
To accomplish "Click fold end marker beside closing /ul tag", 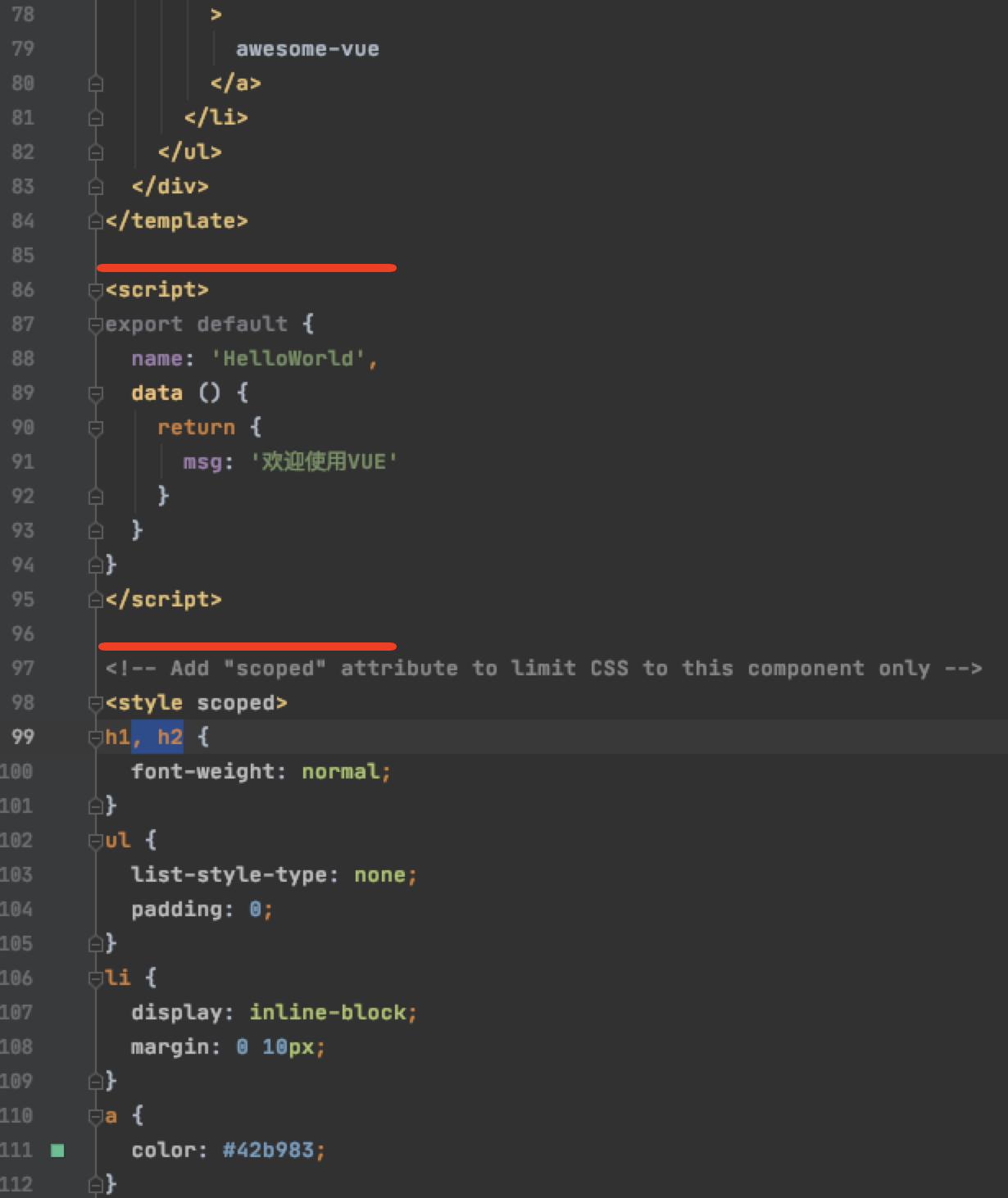I will pos(96,152).
